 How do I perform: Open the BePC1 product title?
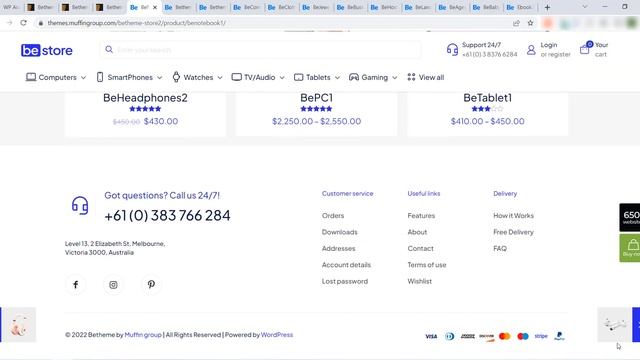click(316, 98)
